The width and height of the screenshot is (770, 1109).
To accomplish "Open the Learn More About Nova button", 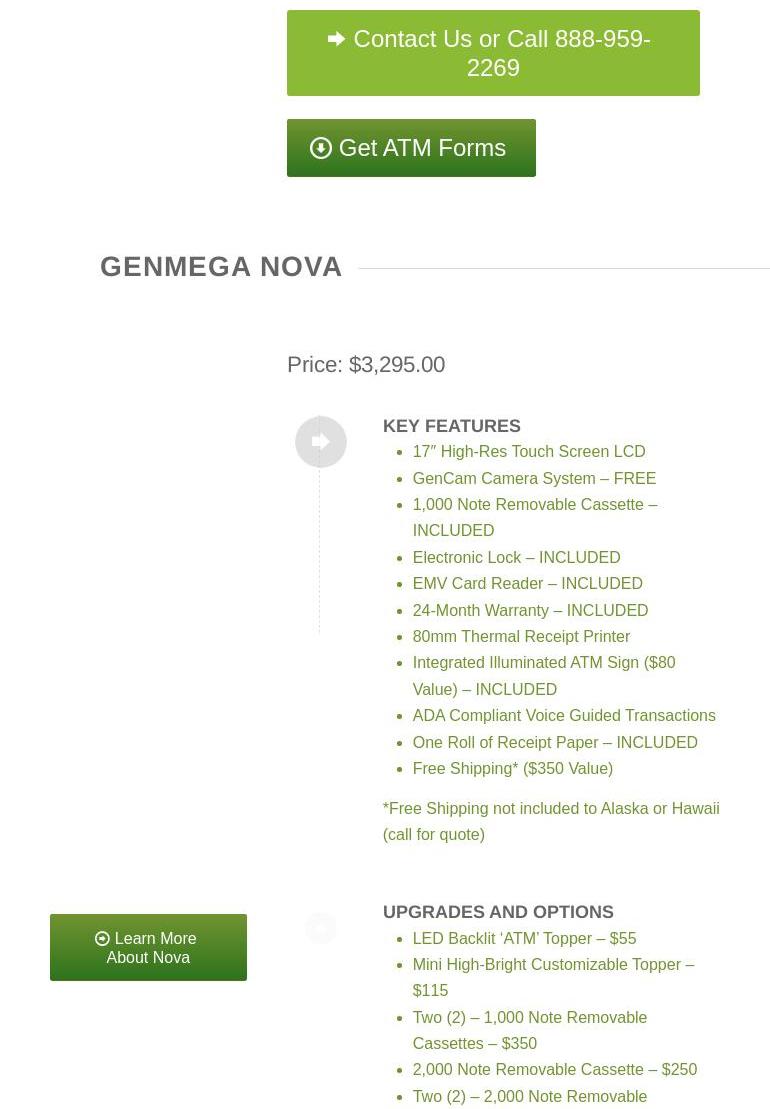I will coord(148,947).
